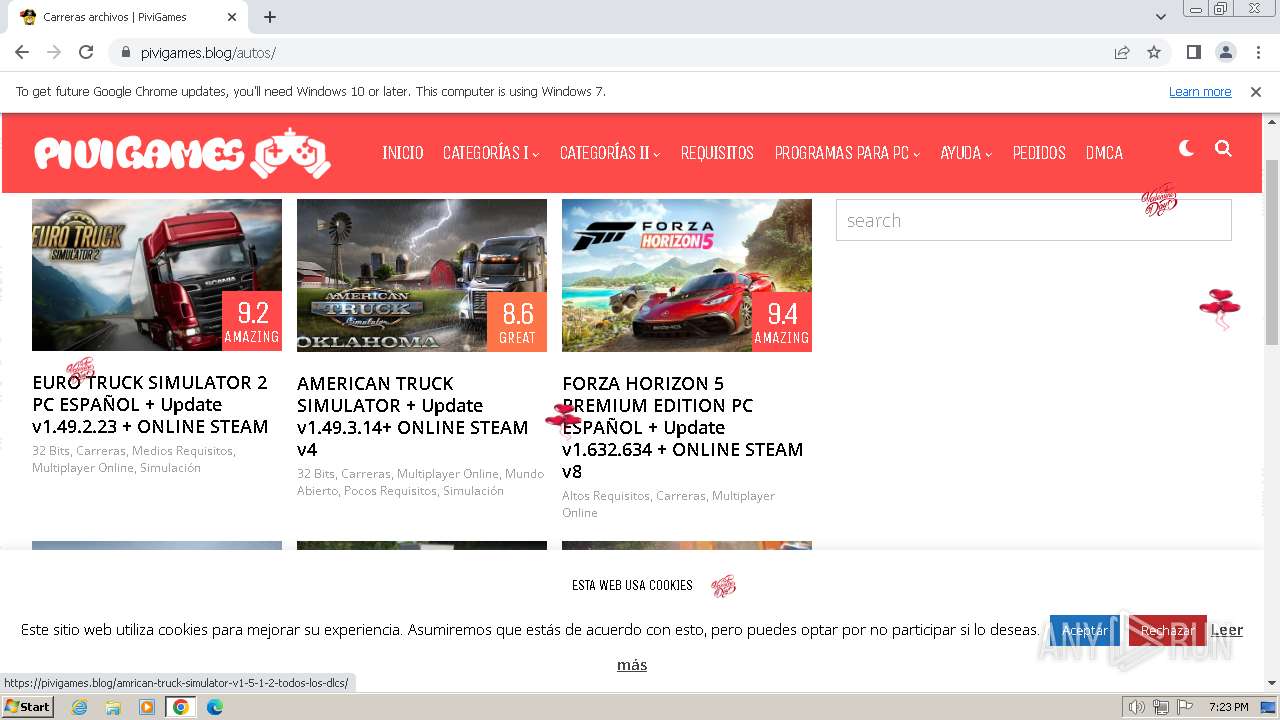Screen dimensions: 1280x720
Task: Click Altos Requisitos tag under Forza
Action: (x=605, y=496)
